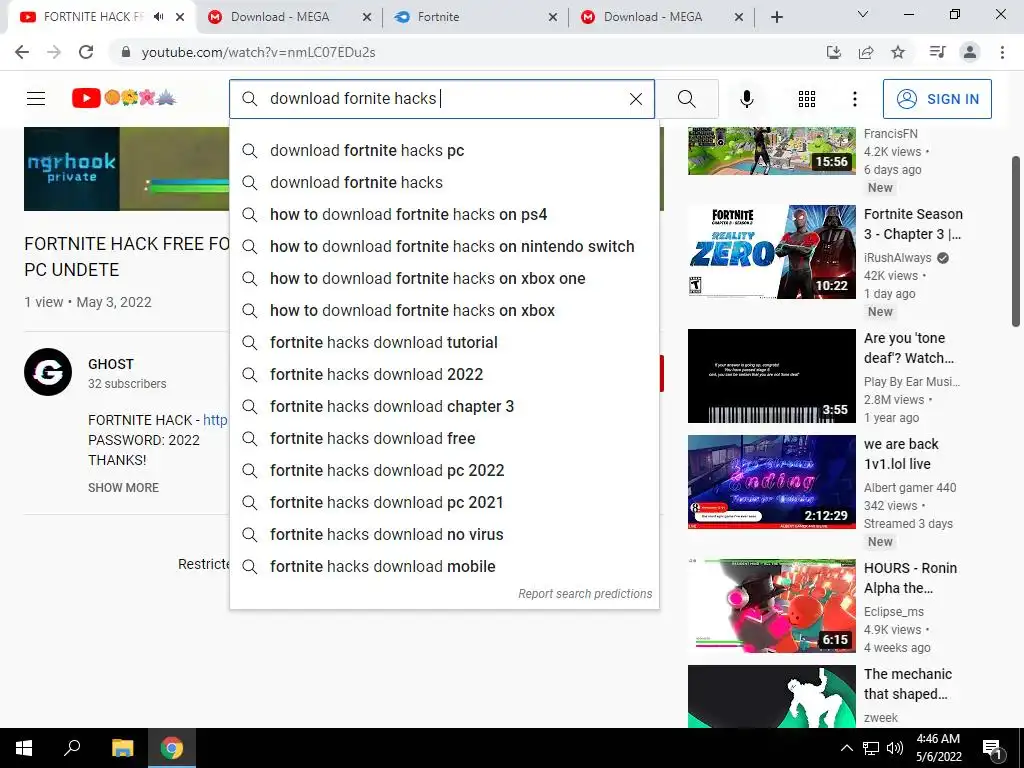Select 'fortnite hacks download mobile'
1024x768 pixels.
click(x=444, y=566)
